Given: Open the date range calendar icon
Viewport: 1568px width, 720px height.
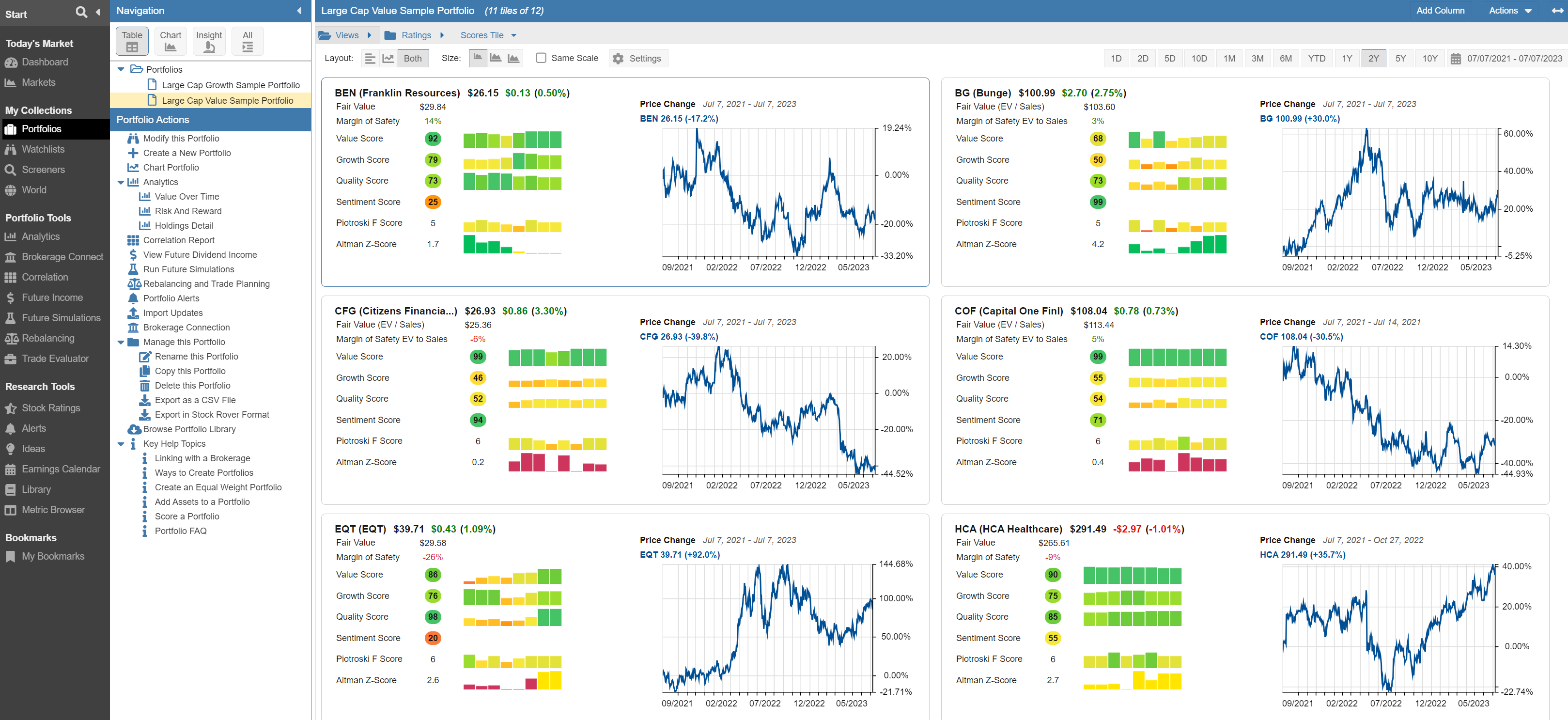Looking at the screenshot, I should pos(1456,59).
